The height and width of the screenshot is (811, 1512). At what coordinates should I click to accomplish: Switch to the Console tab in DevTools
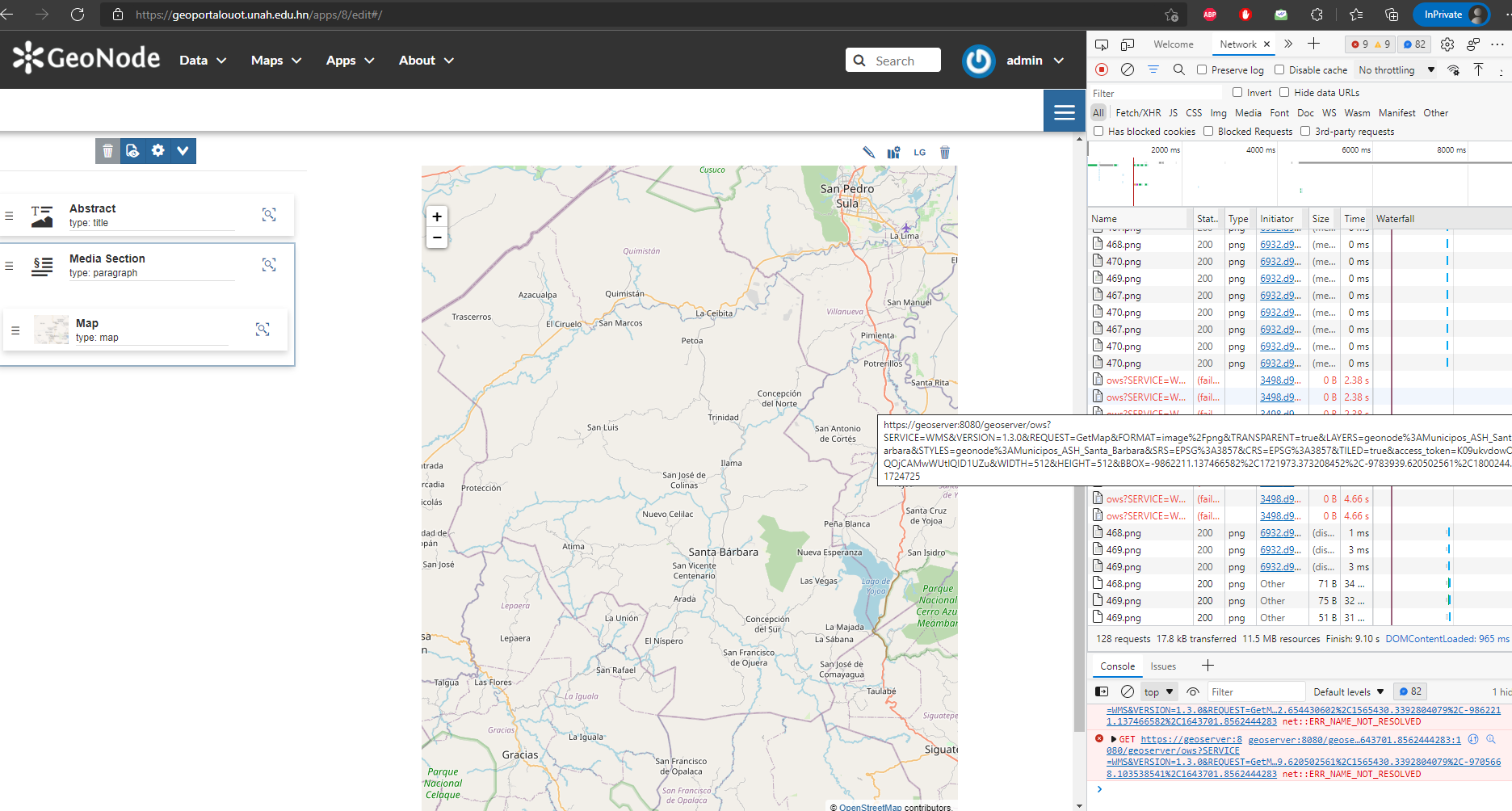pos(1117,666)
